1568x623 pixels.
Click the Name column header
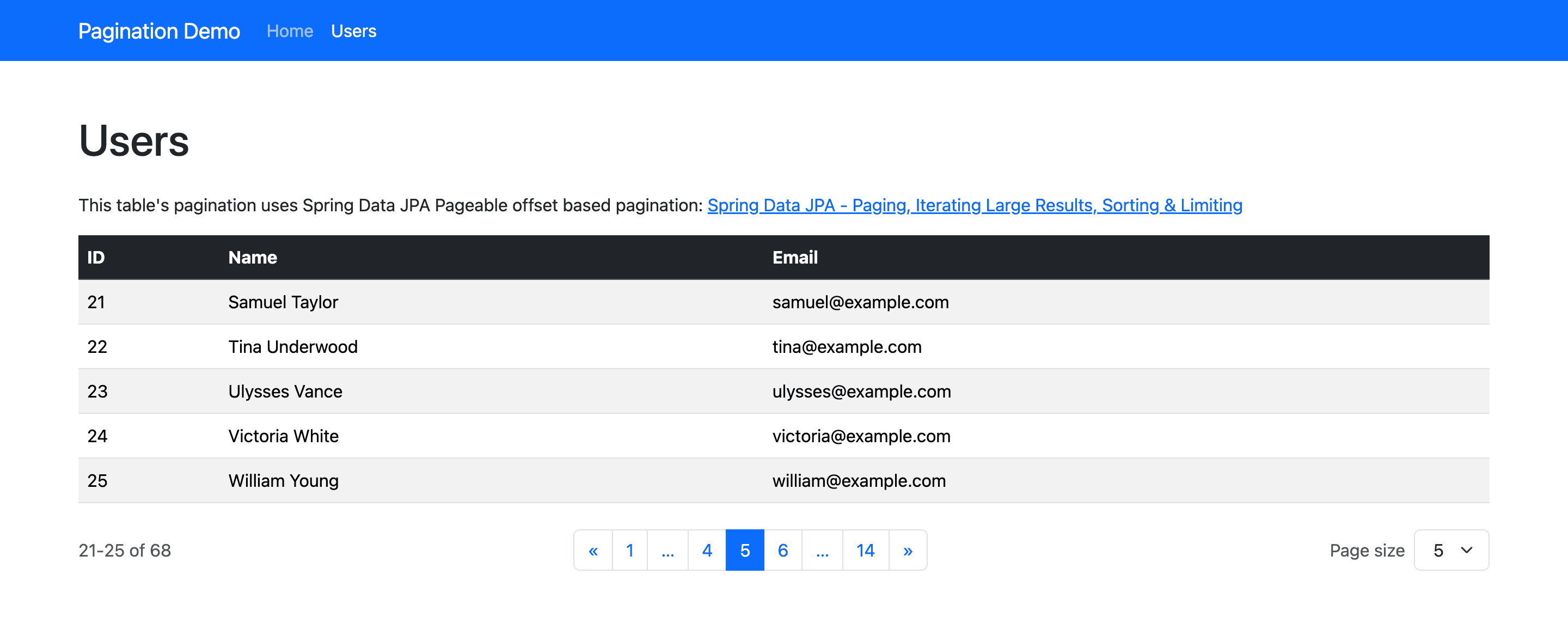tap(252, 257)
